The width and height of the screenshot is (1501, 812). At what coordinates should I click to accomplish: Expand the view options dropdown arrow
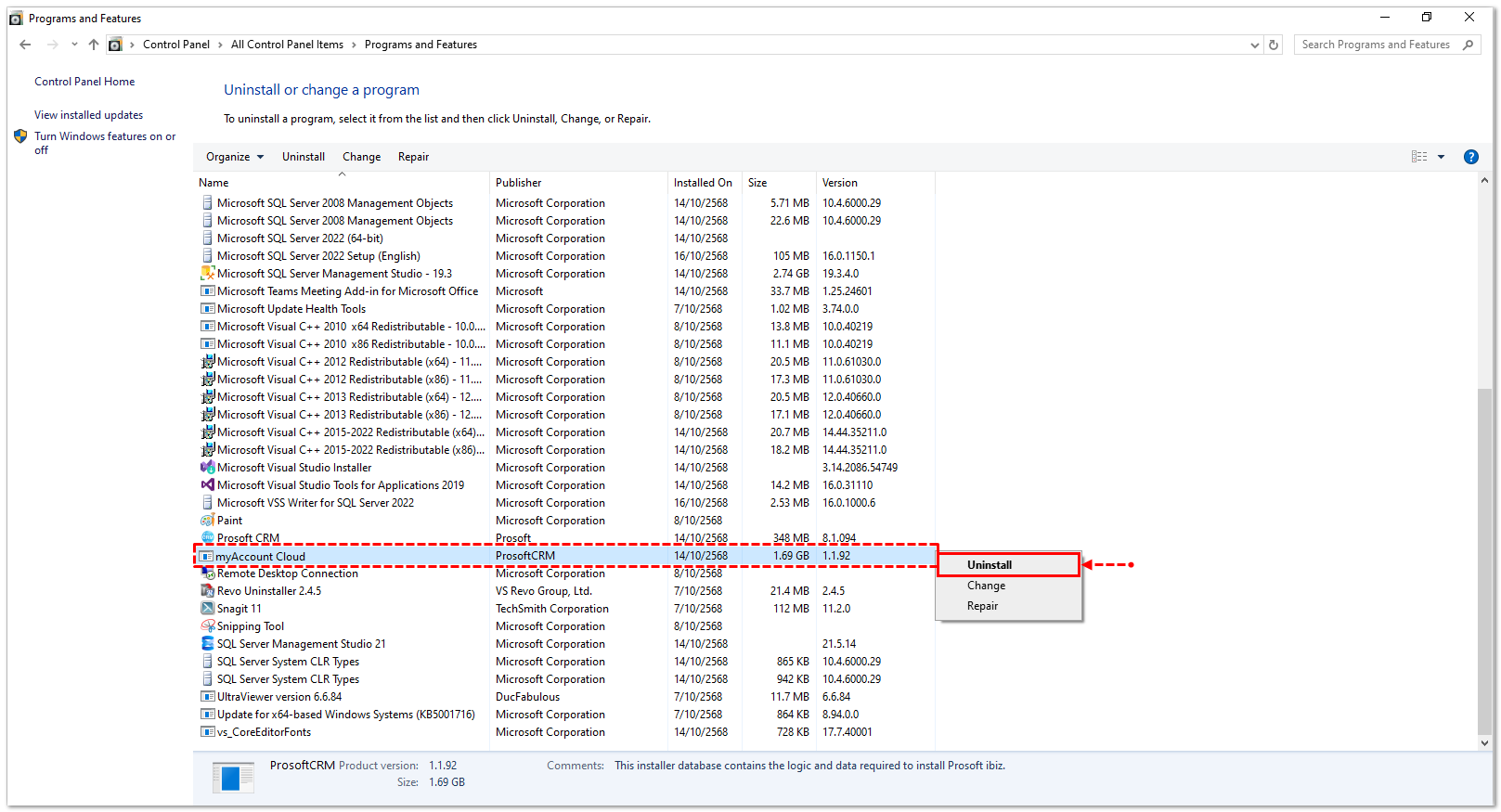1441,157
